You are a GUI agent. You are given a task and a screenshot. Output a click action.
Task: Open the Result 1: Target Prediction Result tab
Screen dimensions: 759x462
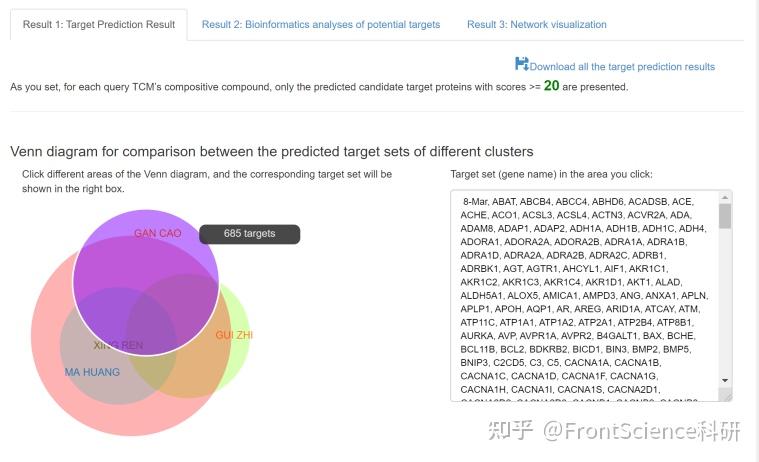pos(99,25)
